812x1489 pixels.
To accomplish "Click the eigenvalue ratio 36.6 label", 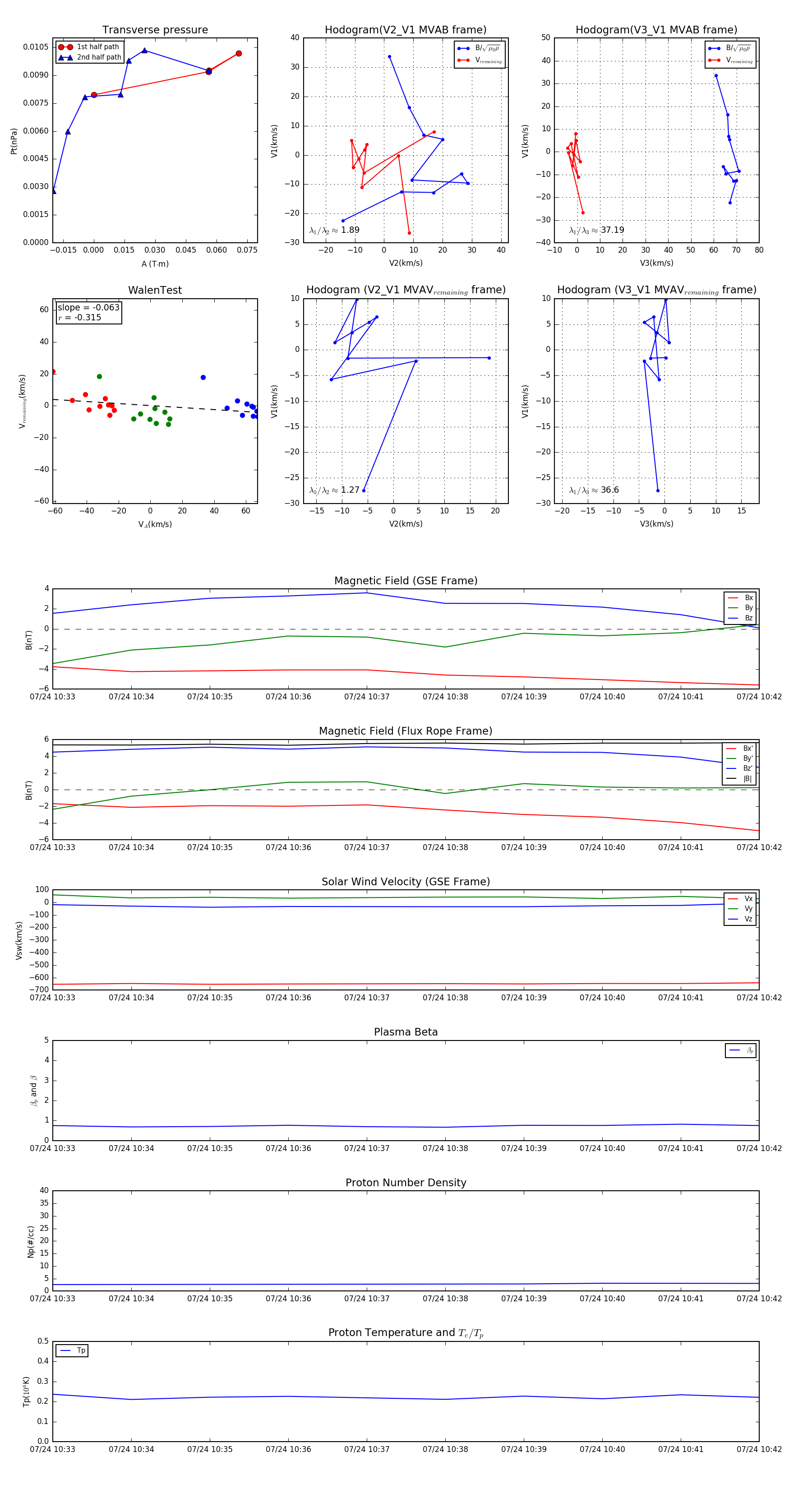I will 594,490.
